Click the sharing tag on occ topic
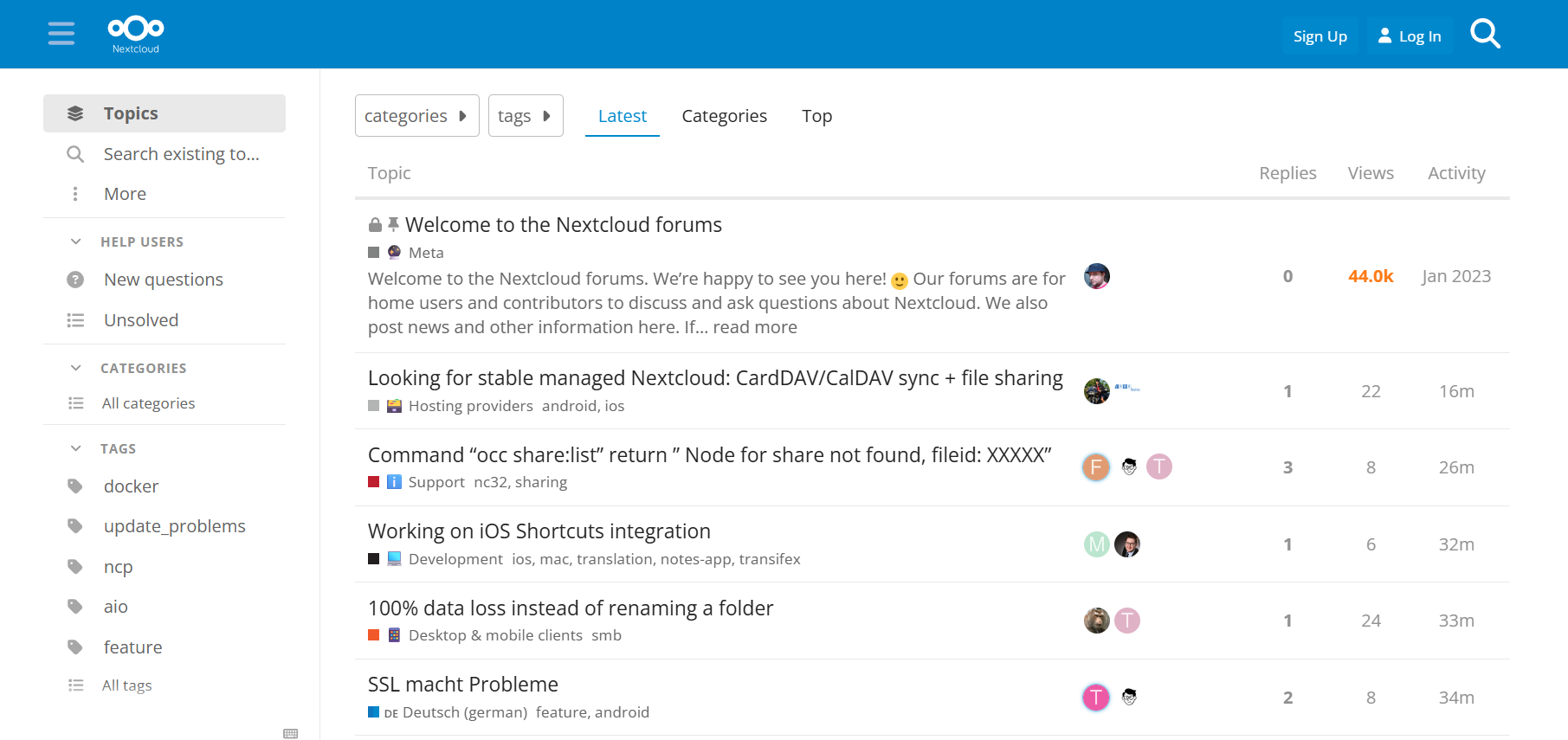Screen dimensions: 1568x740 [x=541, y=482]
